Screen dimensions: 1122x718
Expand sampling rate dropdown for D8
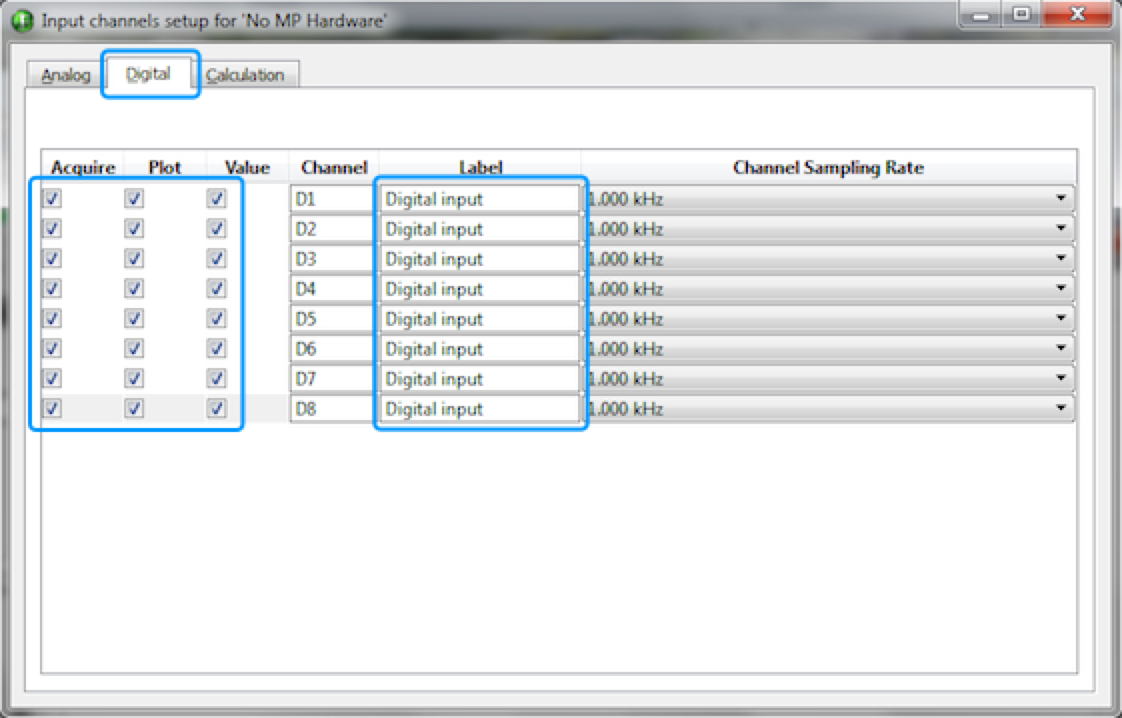(x=1060, y=409)
